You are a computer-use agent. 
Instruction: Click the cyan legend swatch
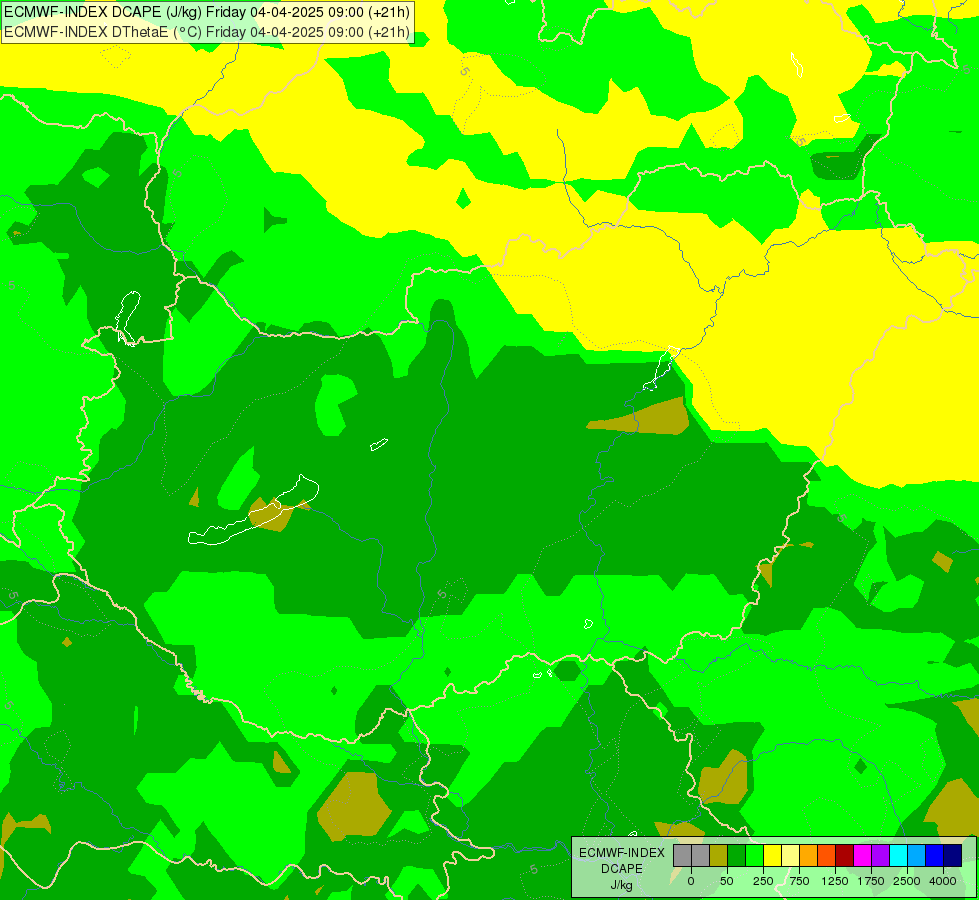[x=898, y=856]
